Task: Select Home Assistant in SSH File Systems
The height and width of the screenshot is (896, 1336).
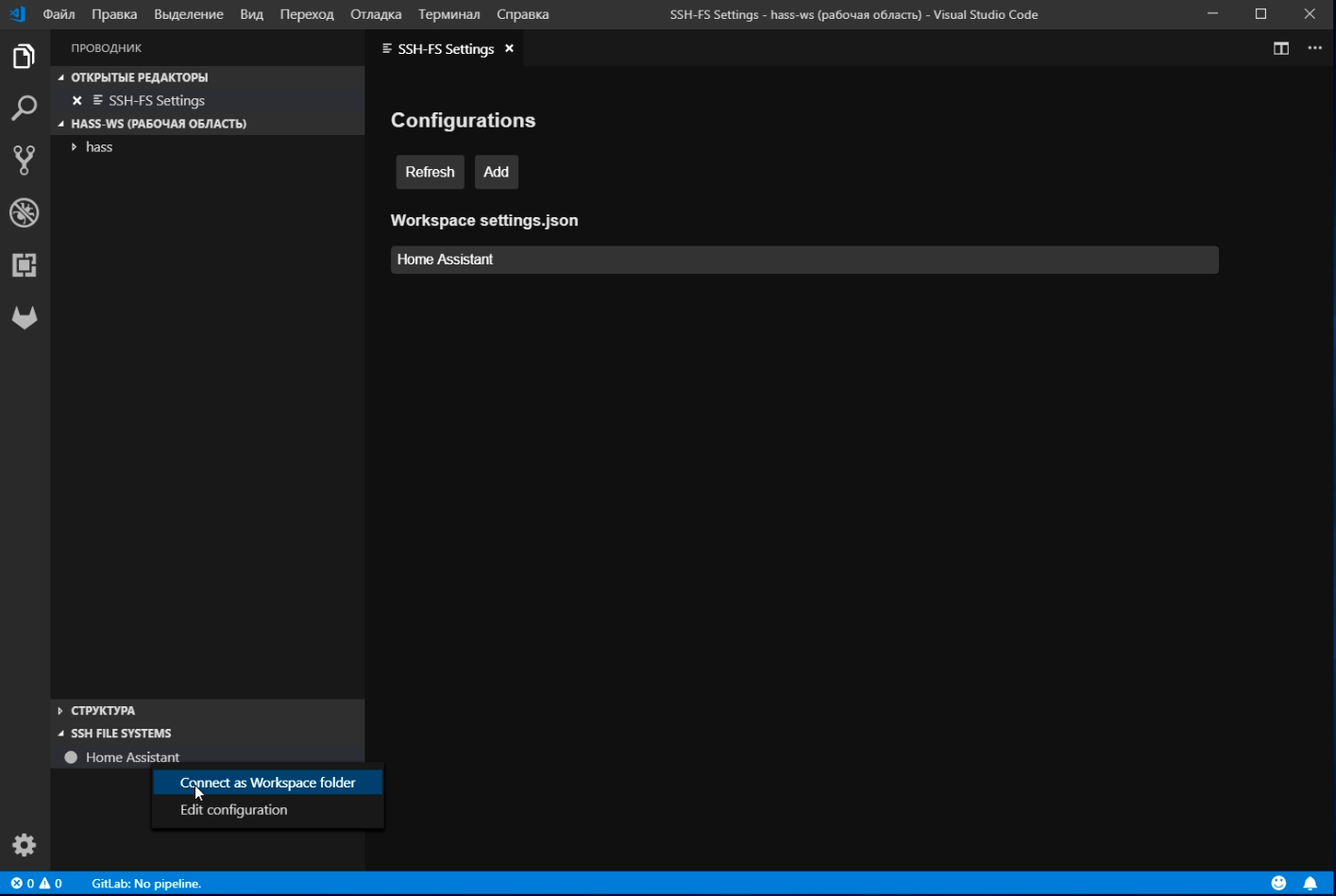Action: click(x=208, y=757)
